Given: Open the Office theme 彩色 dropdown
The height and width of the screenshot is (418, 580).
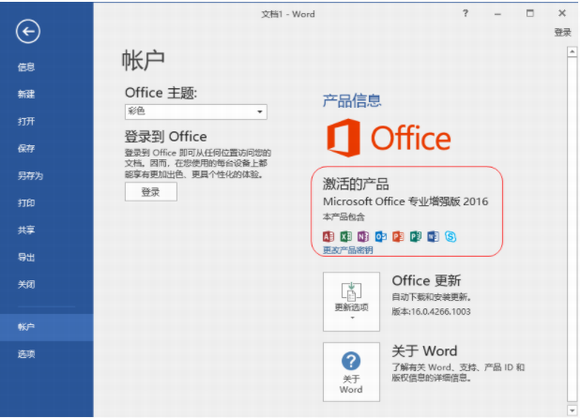Looking at the screenshot, I should tap(196, 112).
